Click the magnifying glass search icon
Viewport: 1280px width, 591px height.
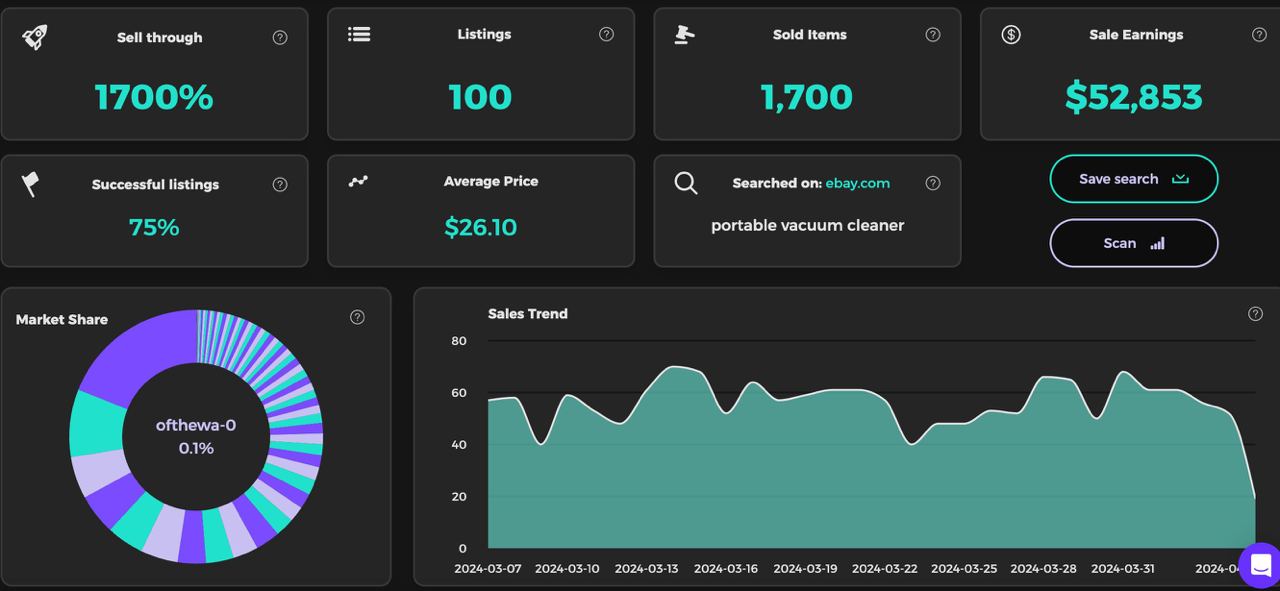coord(686,183)
